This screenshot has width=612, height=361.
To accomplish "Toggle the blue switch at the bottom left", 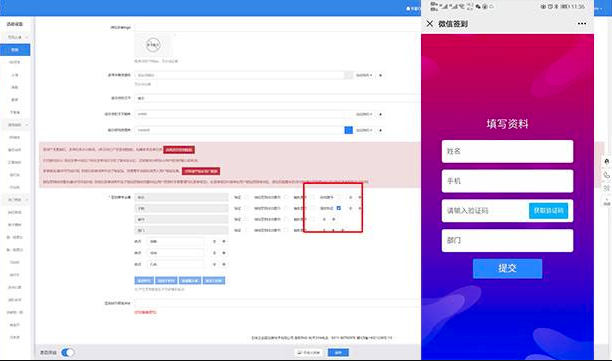I will (x=68, y=352).
